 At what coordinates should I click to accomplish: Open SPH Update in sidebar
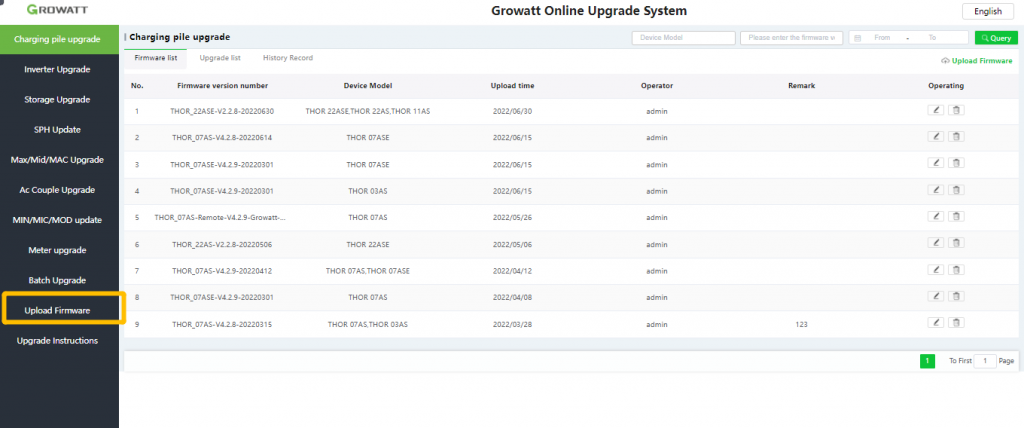click(x=57, y=129)
